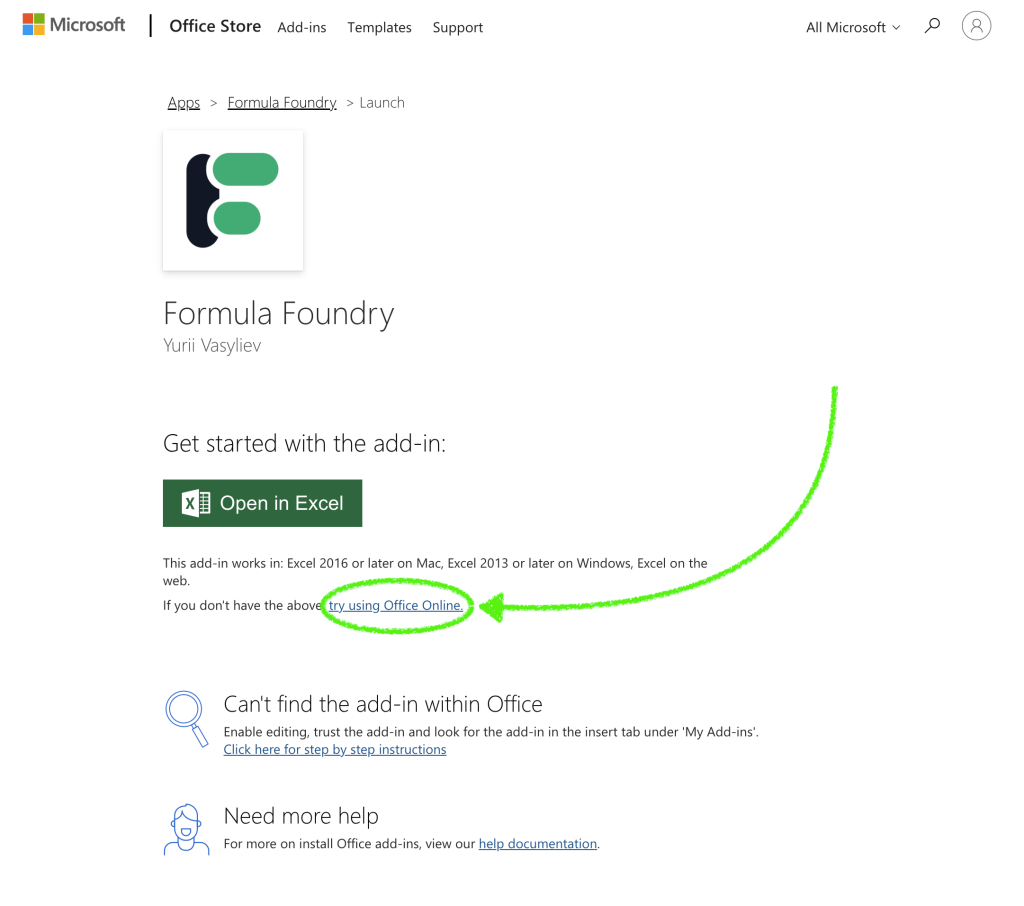Click publisher name Yurii Vasyliev

pos(212,346)
